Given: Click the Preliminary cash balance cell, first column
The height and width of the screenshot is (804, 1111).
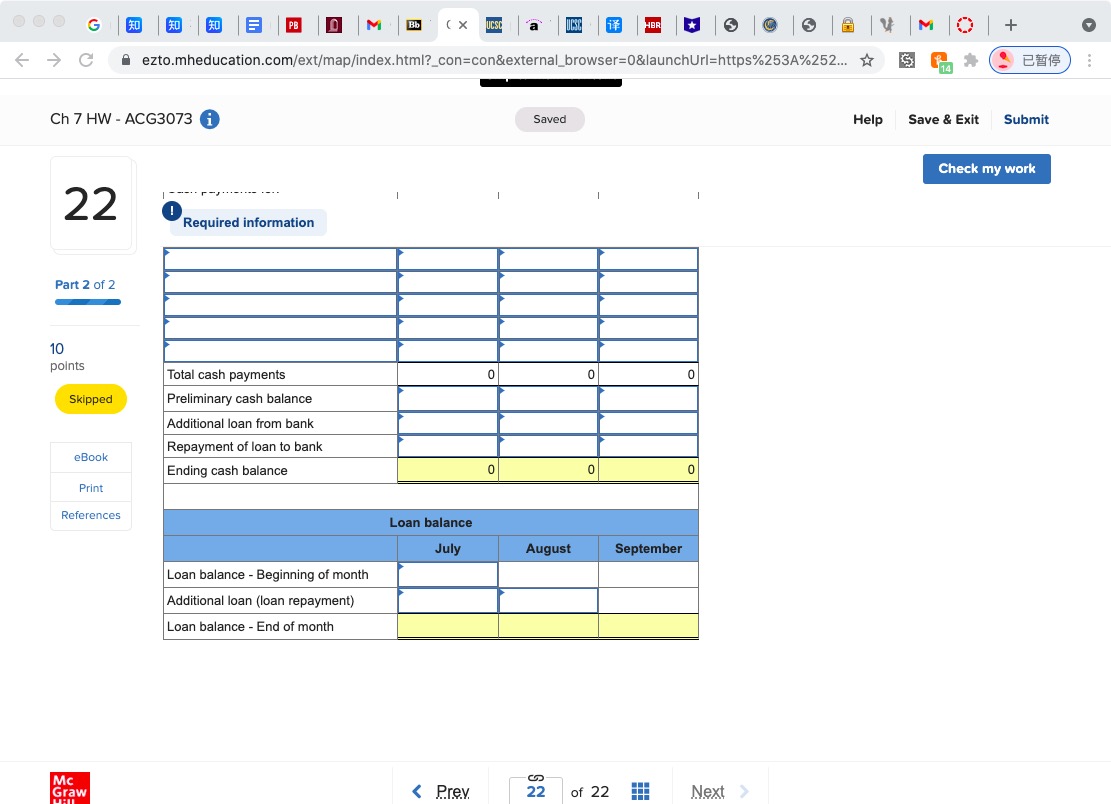Looking at the screenshot, I should (x=448, y=398).
